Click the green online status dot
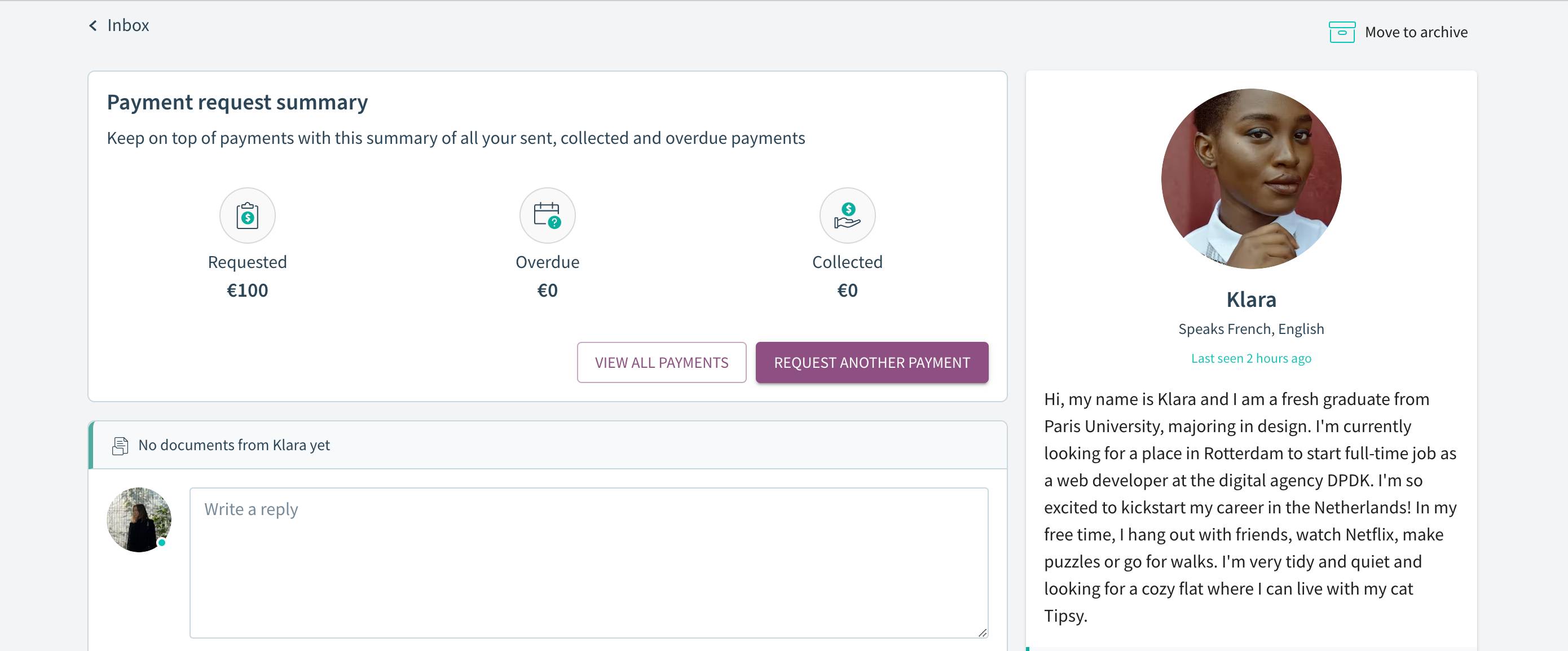Viewport: 1568px width, 651px height. coord(162,543)
